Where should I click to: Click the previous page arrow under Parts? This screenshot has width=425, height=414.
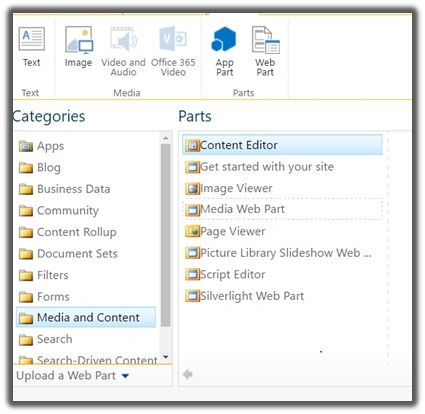tap(188, 374)
